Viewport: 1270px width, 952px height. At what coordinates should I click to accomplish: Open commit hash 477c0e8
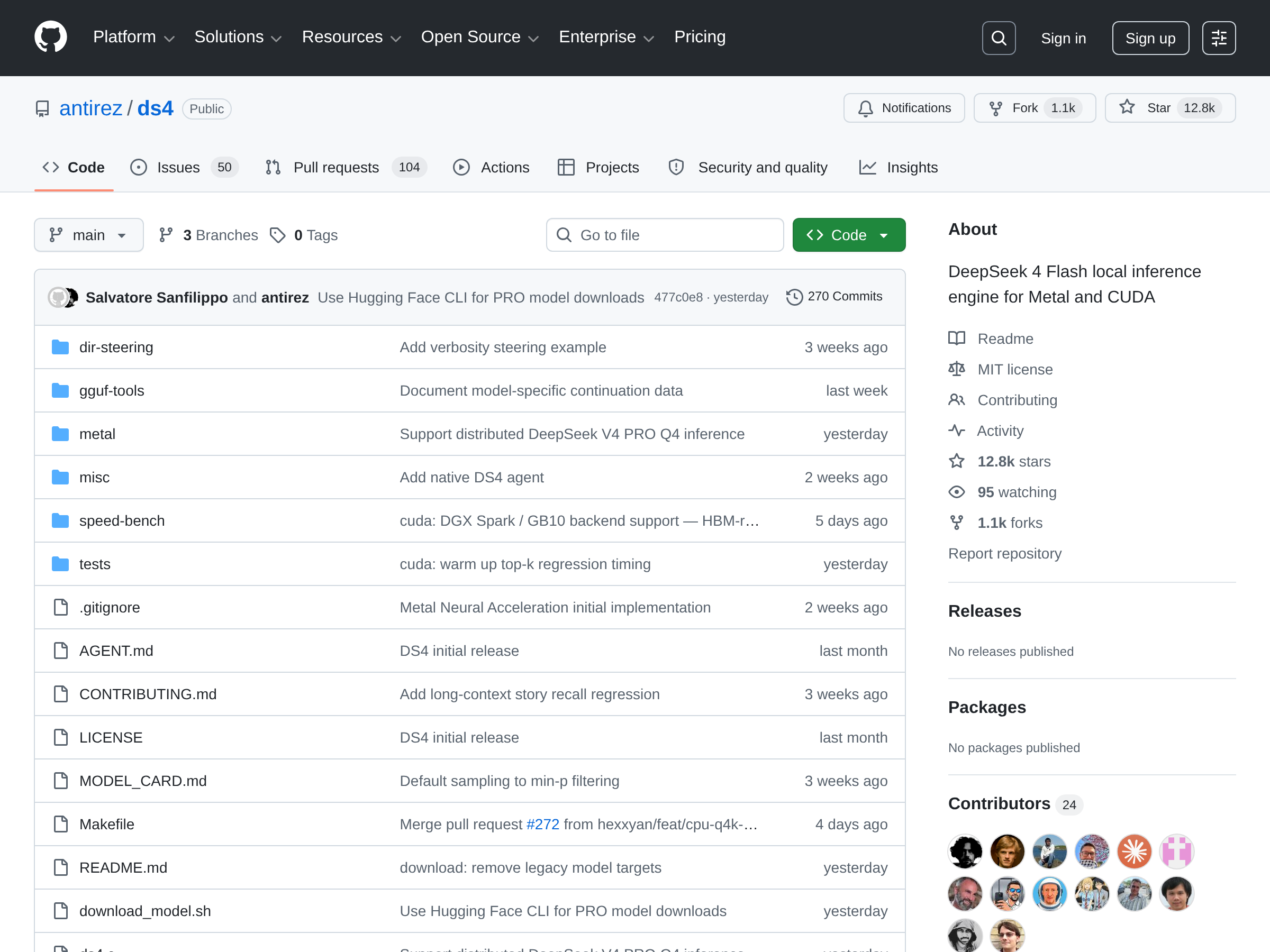(x=678, y=297)
